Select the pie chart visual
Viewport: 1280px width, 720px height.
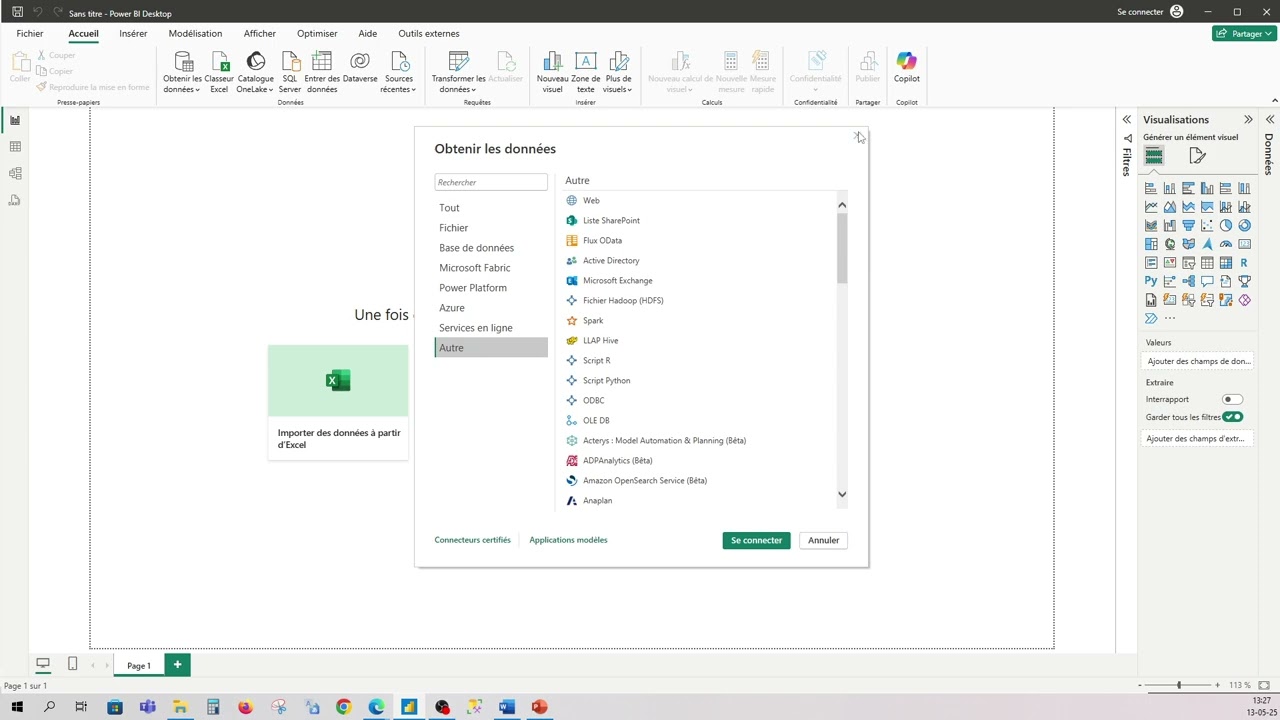pos(1226,225)
